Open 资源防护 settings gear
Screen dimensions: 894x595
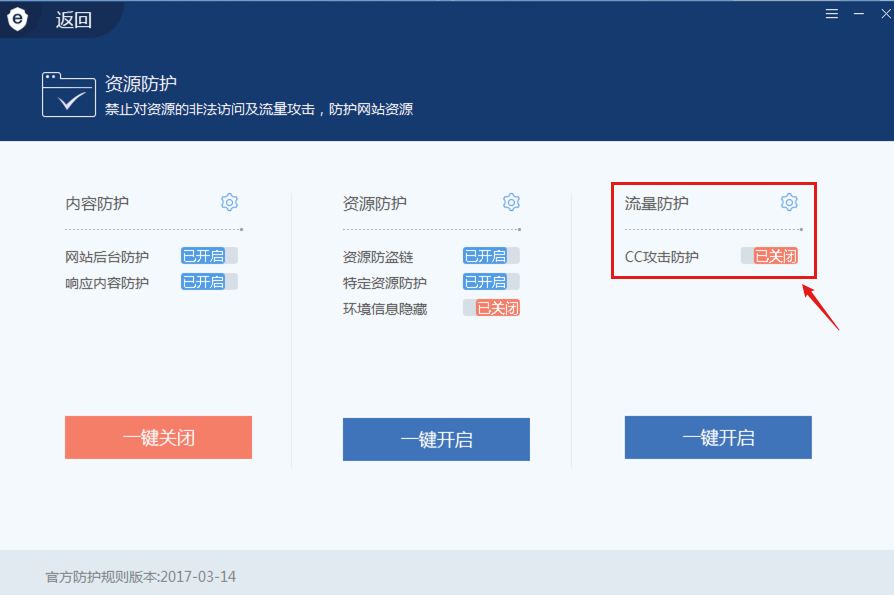pyautogui.click(x=511, y=202)
